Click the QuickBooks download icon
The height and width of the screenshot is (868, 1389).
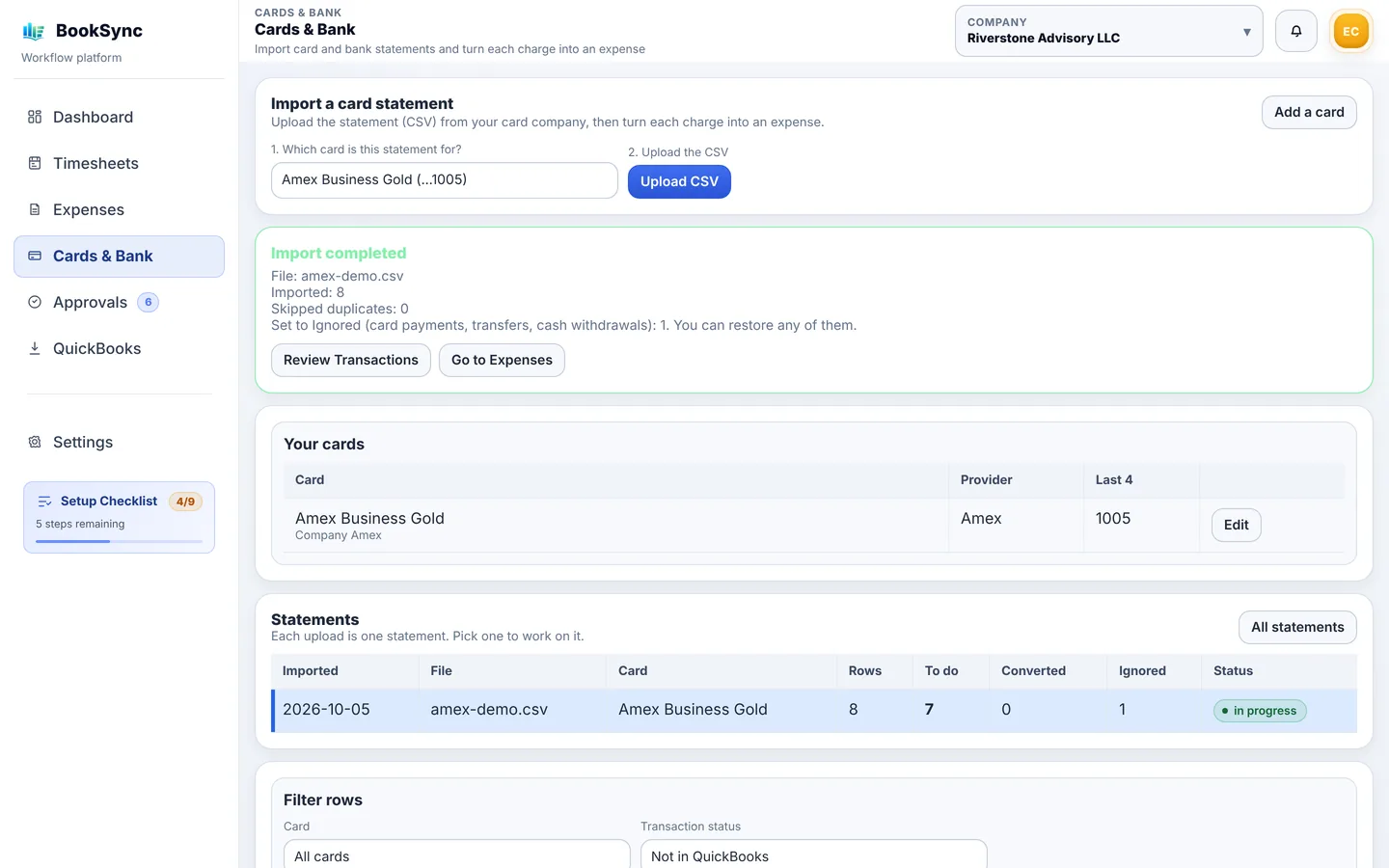coord(35,348)
